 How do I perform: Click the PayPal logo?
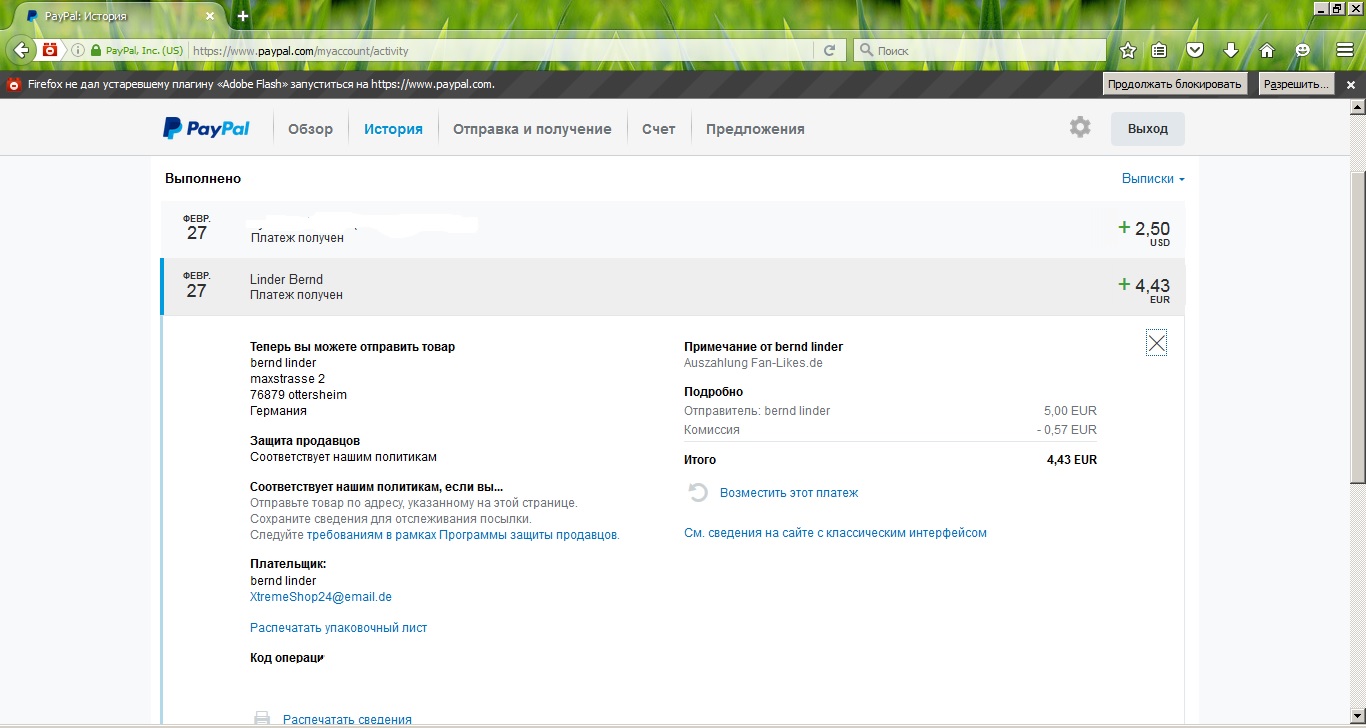coord(207,128)
